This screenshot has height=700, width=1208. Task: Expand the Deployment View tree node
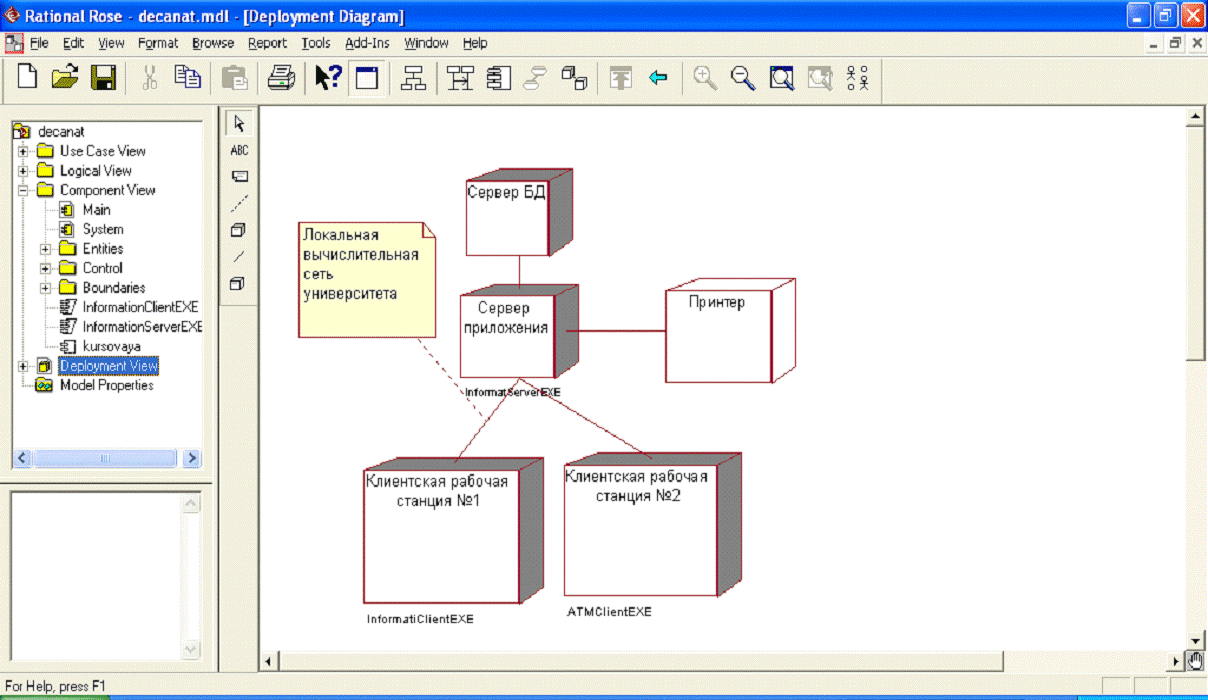point(22,367)
